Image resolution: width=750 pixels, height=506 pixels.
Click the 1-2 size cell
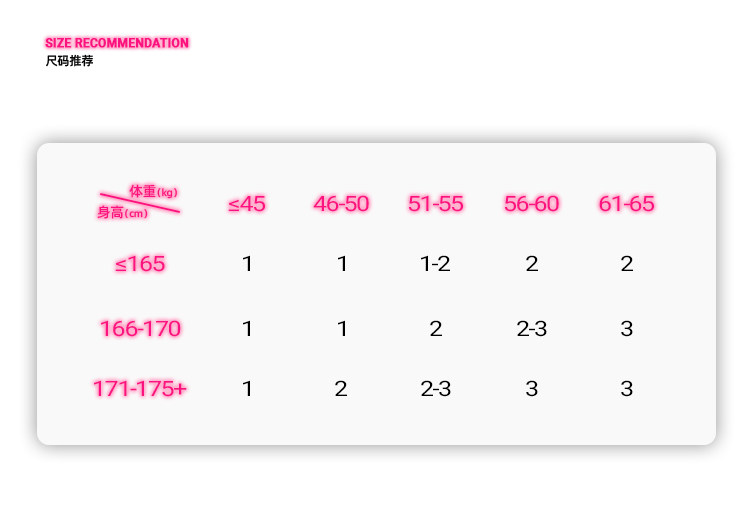click(436, 264)
